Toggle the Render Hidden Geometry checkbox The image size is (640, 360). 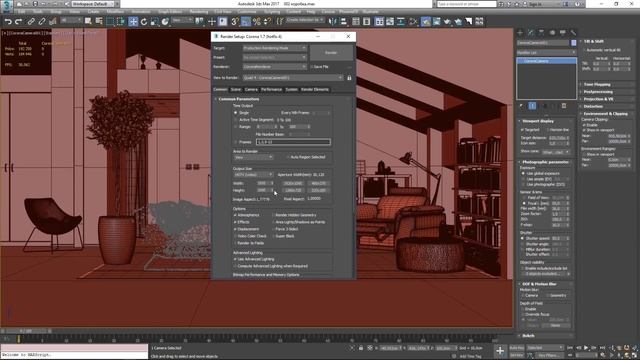(273, 215)
